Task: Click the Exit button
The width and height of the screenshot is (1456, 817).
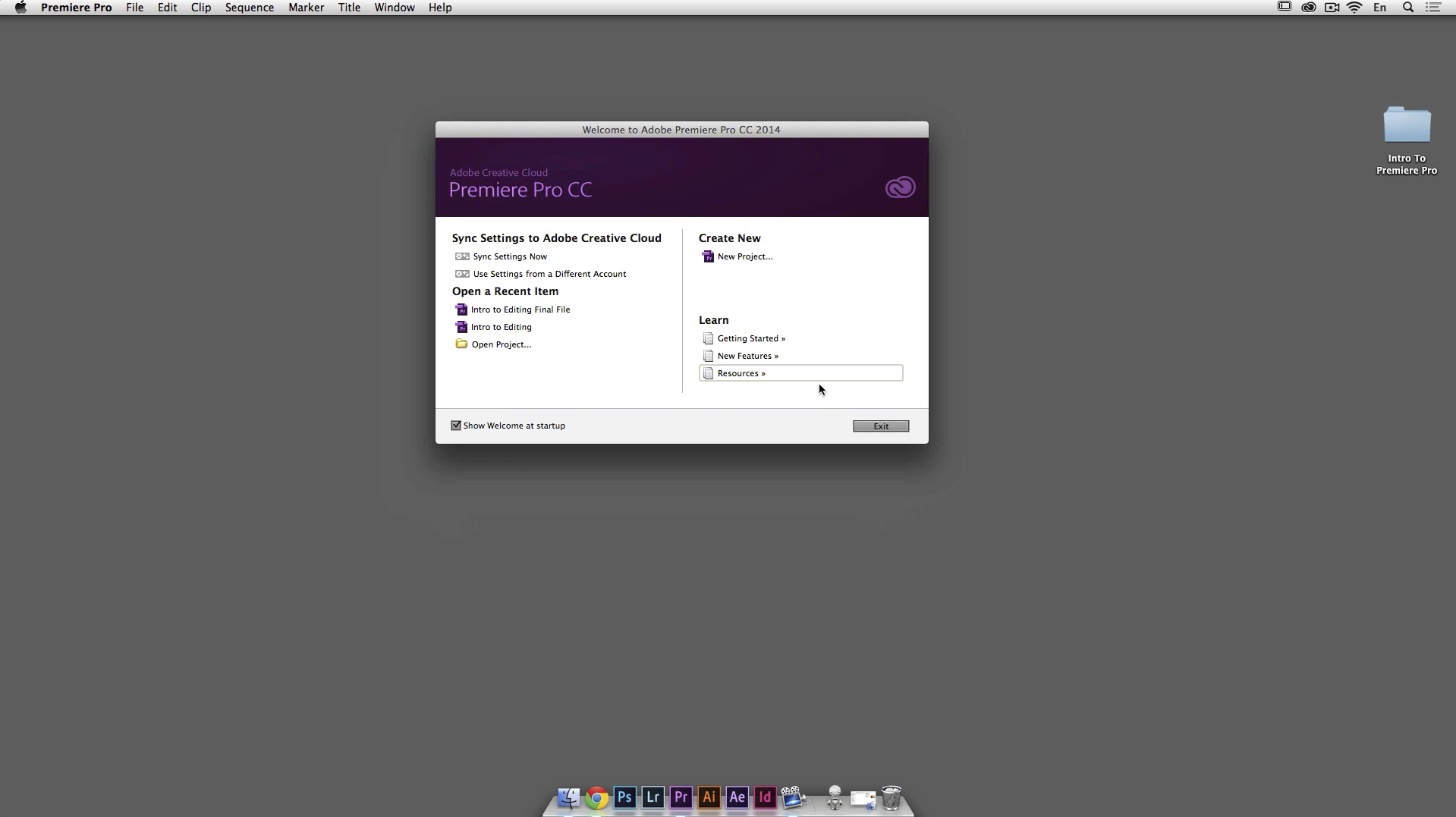Action: (x=881, y=426)
